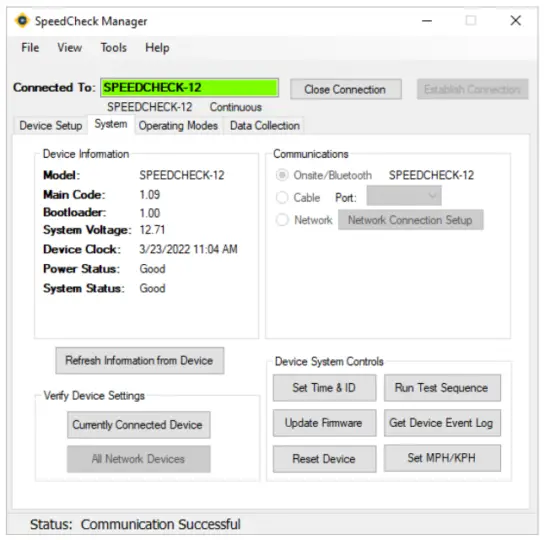Click the Model value SPEEDCHECK-12
The image size is (550, 540).
tap(182, 175)
